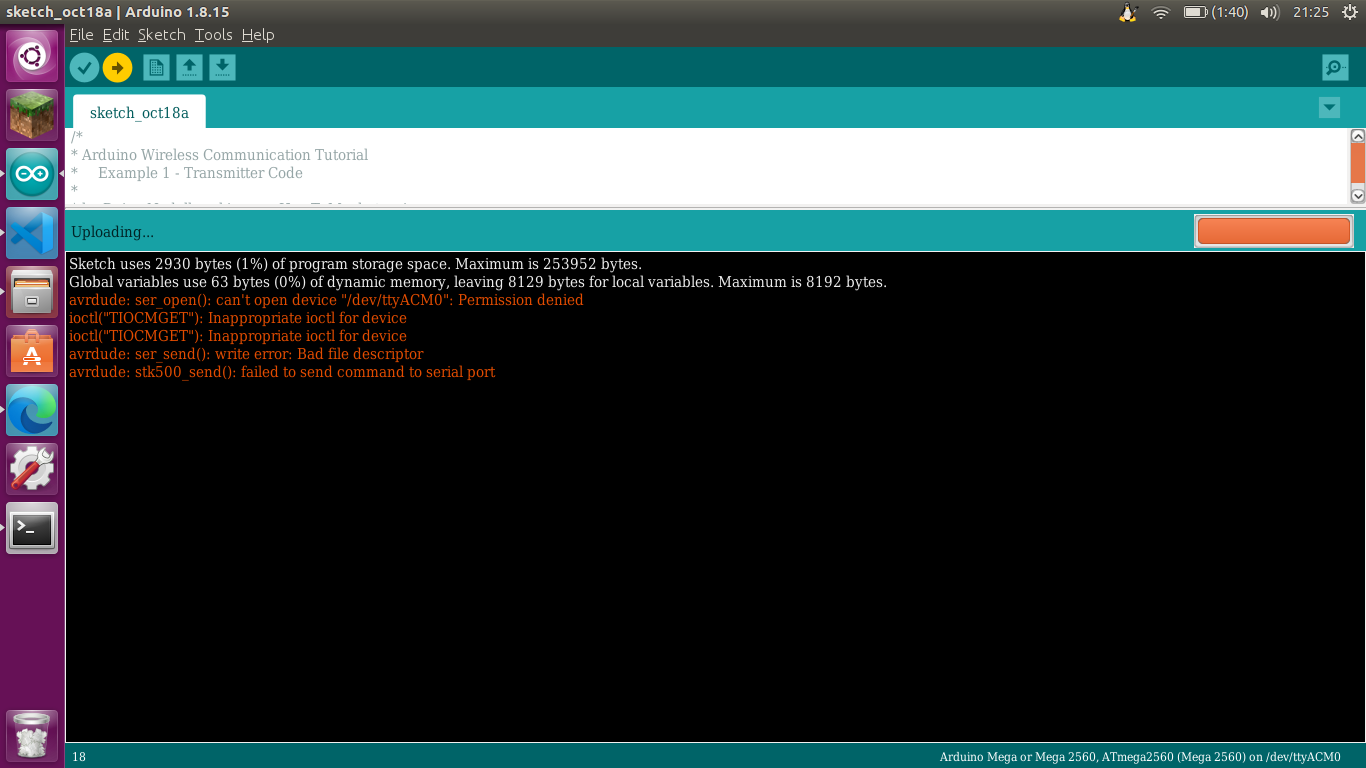Click the Verify sketch checkmark icon
The height and width of the screenshot is (768, 1366).
[84, 67]
